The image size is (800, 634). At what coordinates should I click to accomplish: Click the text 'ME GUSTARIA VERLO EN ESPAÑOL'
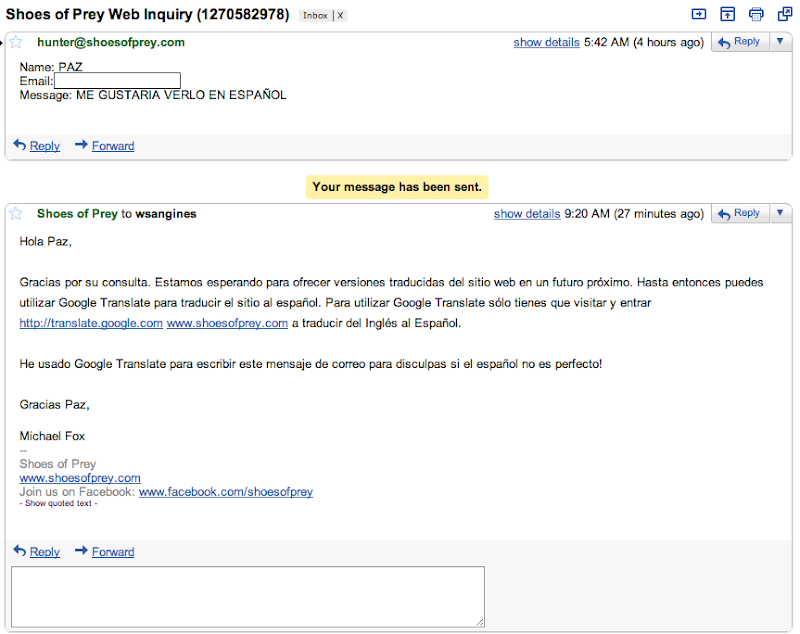(181, 95)
